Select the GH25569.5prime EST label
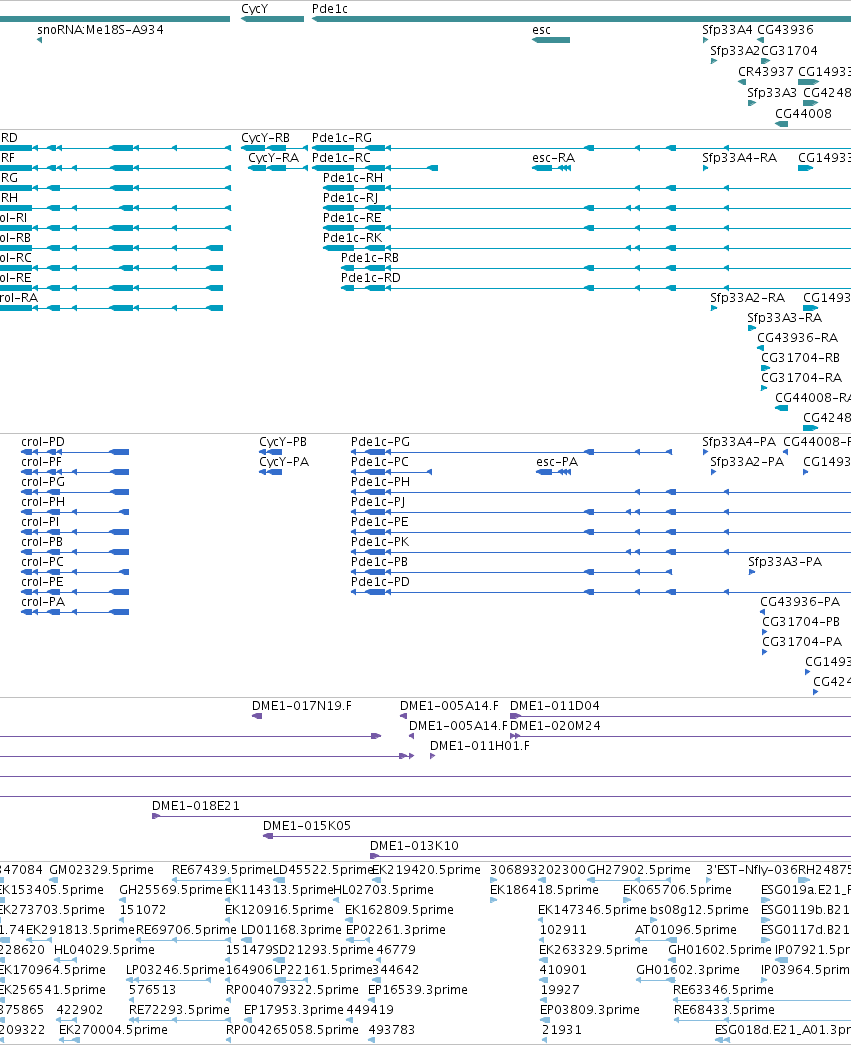This screenshot has width=851, height=1045. [171, 889]
